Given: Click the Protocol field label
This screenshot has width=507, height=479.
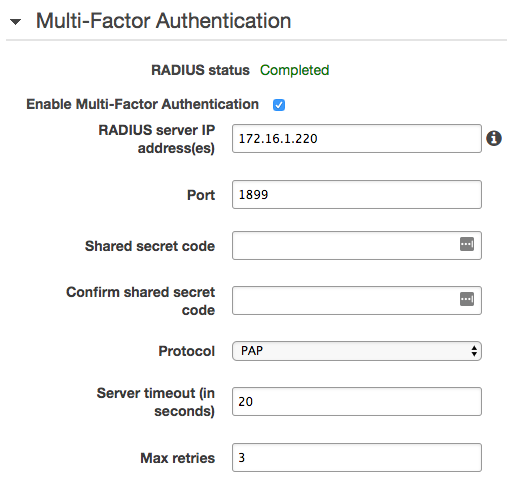Looking at the screenshot, I should point(186,351).
